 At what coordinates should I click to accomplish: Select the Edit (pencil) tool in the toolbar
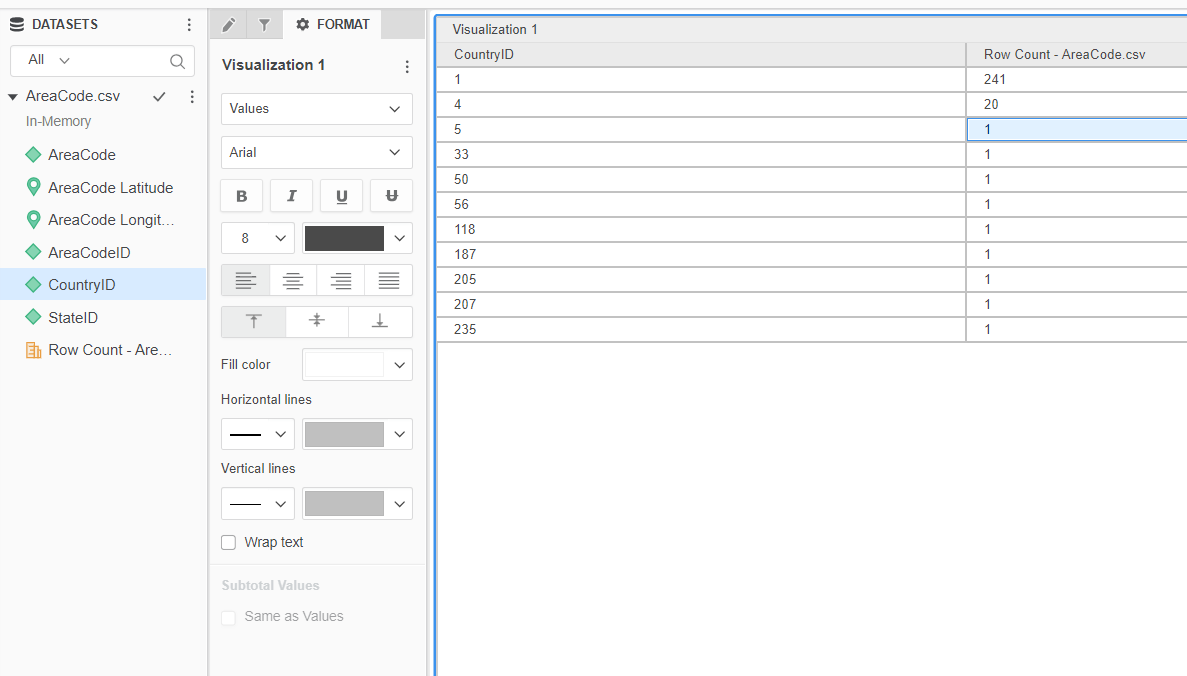(226, 24)
